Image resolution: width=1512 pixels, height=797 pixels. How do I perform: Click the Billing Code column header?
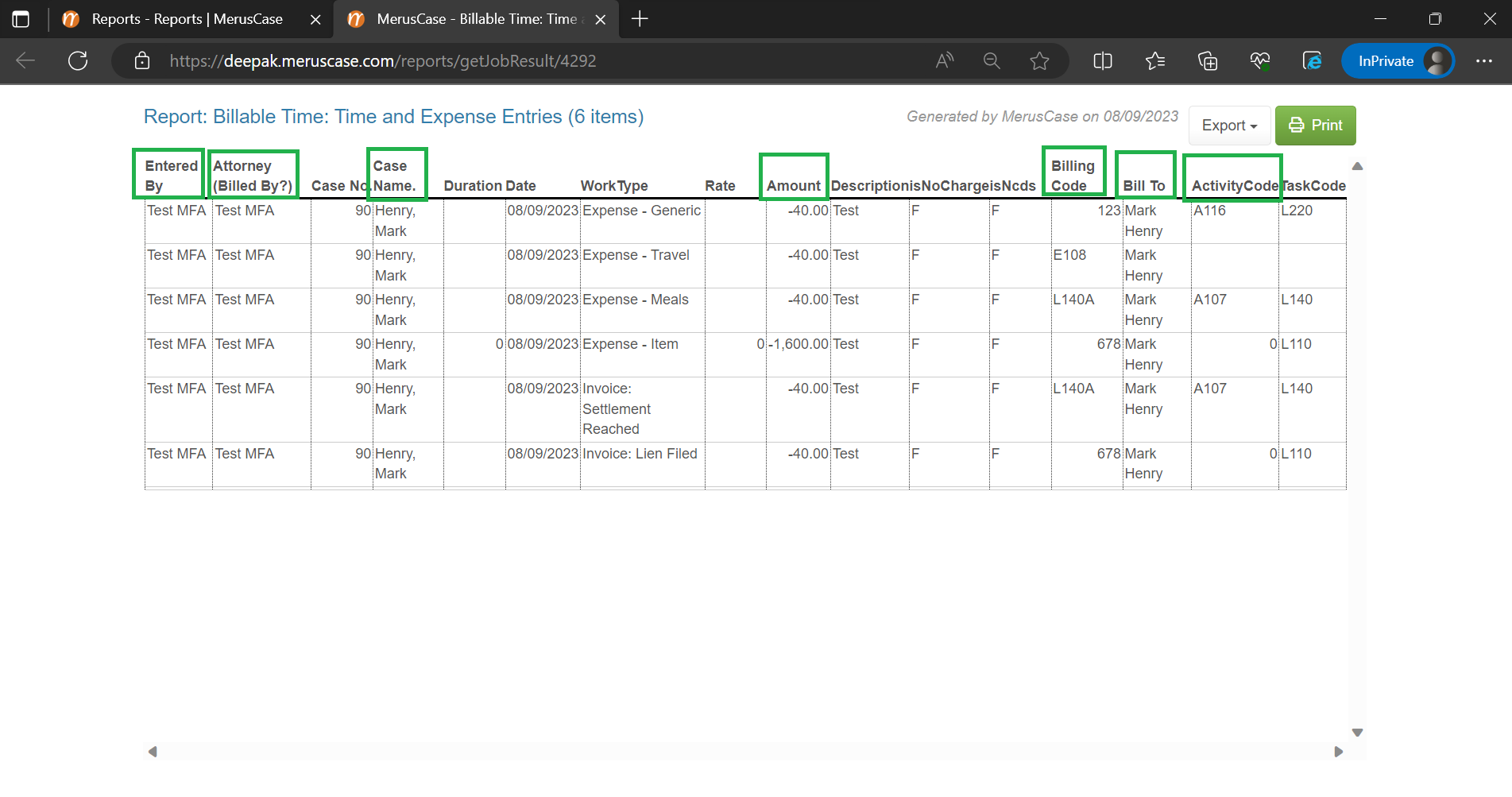click(1073, 176)
